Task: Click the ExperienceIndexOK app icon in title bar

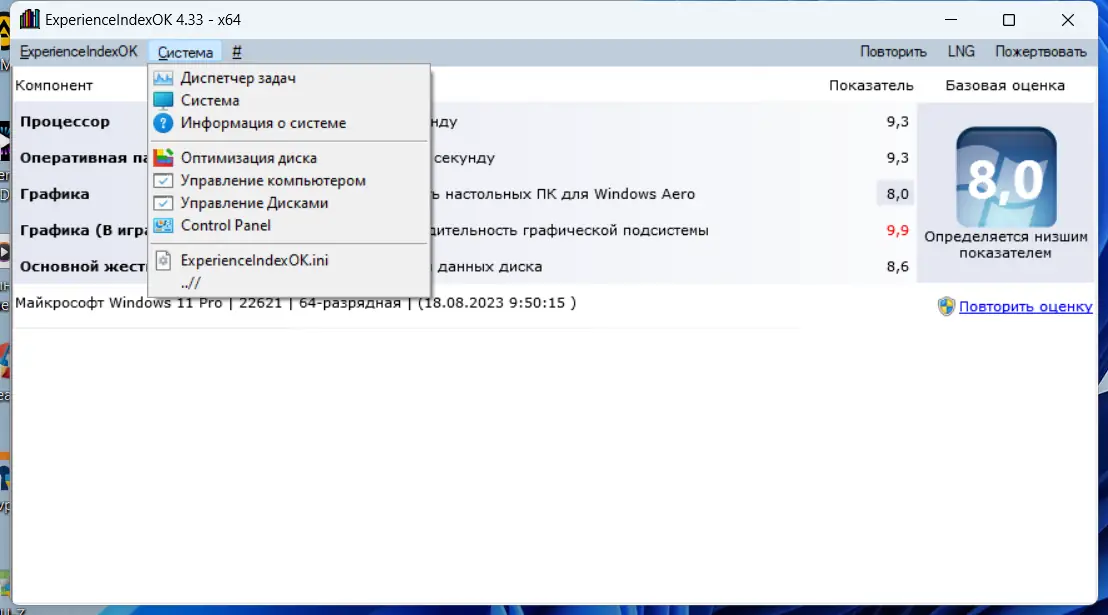Action: [x=30, y=19]
